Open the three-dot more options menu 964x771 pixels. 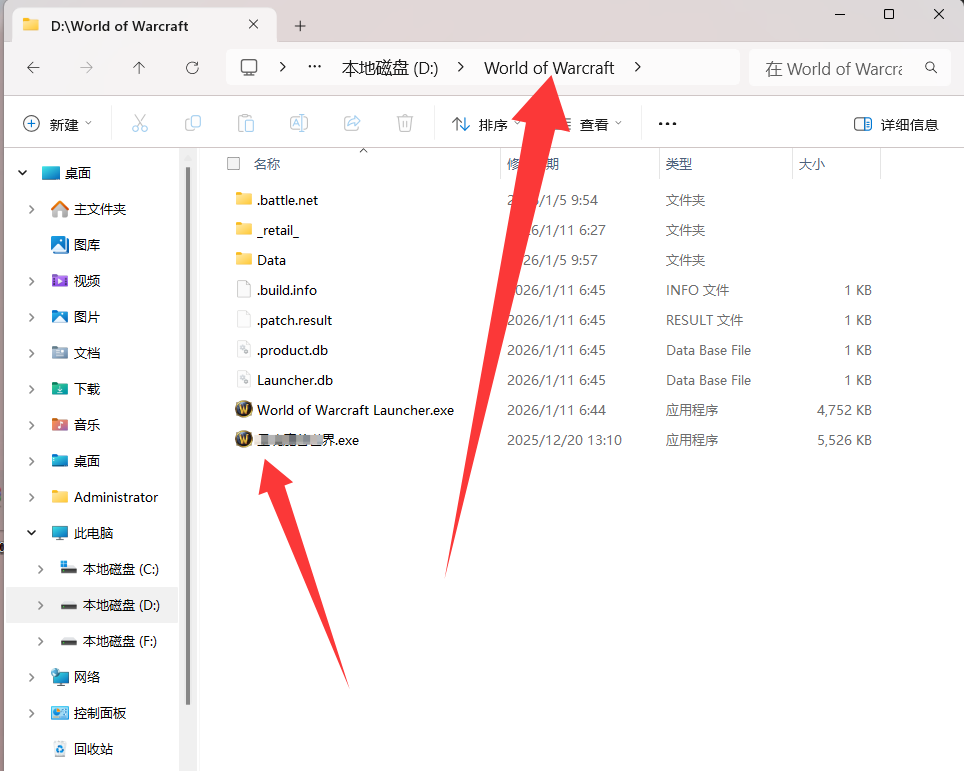pos(667,124)
